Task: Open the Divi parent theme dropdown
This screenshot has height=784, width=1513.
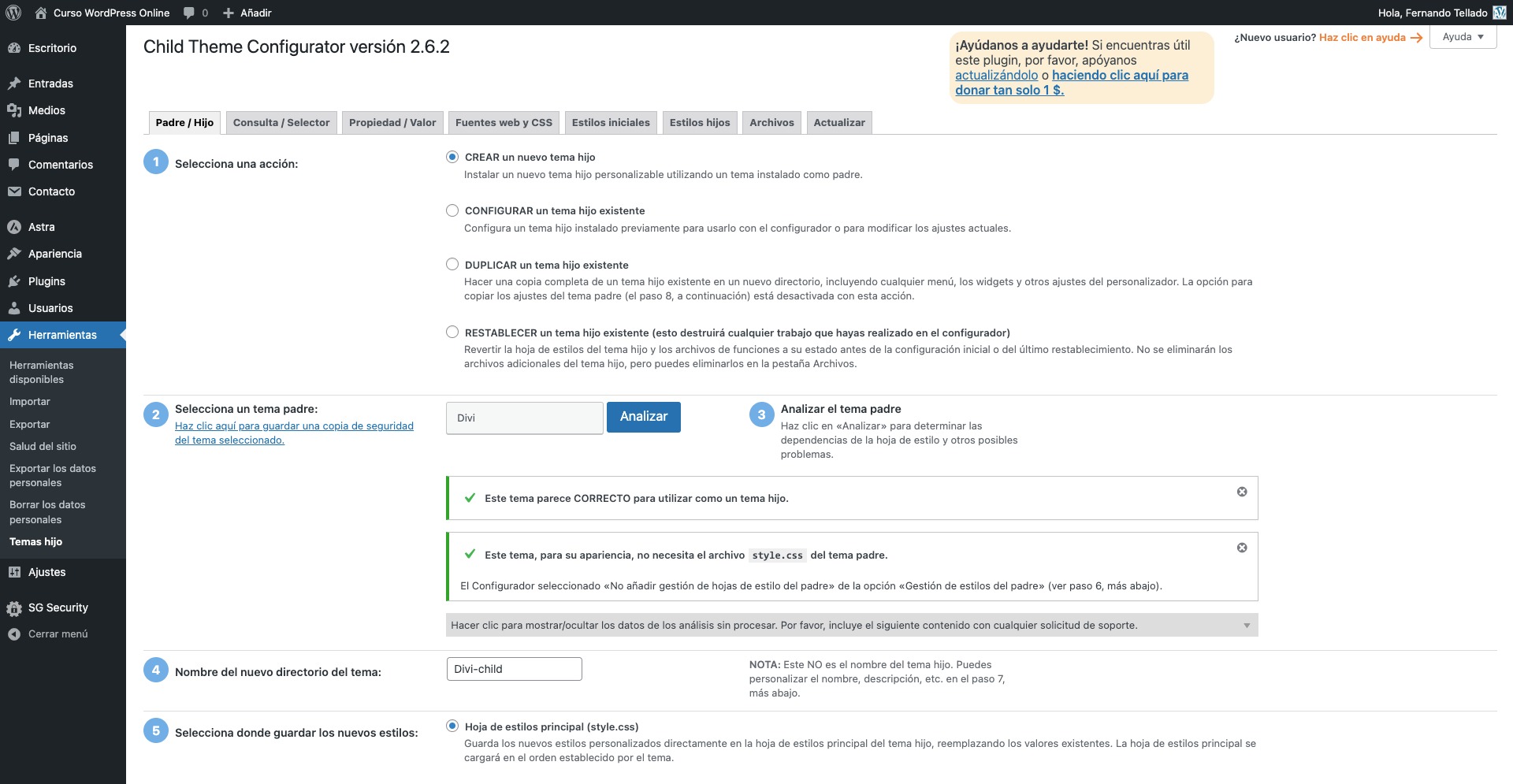Action: (524, 418)
